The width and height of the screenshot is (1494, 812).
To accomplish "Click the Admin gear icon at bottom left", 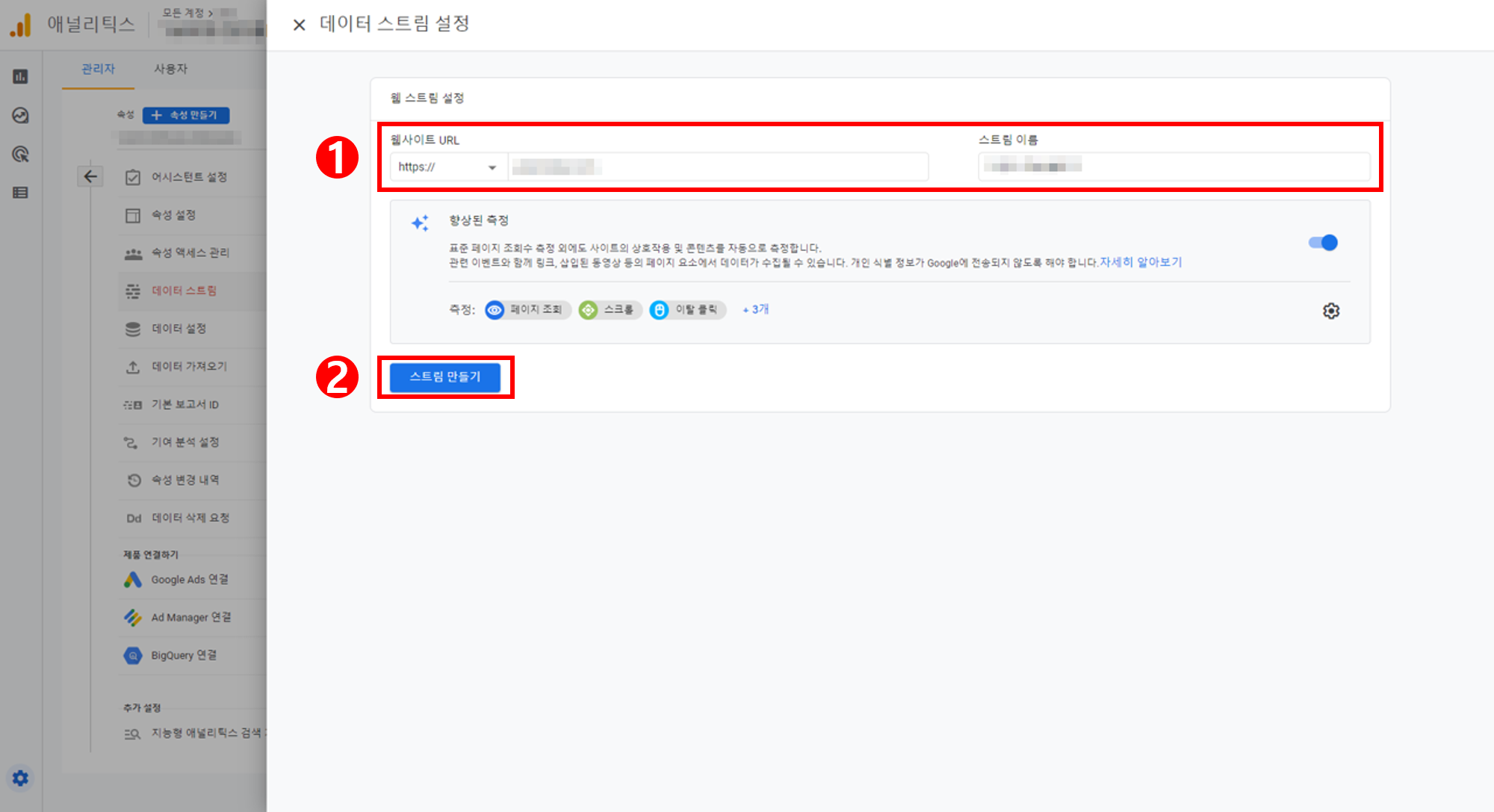I will [x=20, y=778].
